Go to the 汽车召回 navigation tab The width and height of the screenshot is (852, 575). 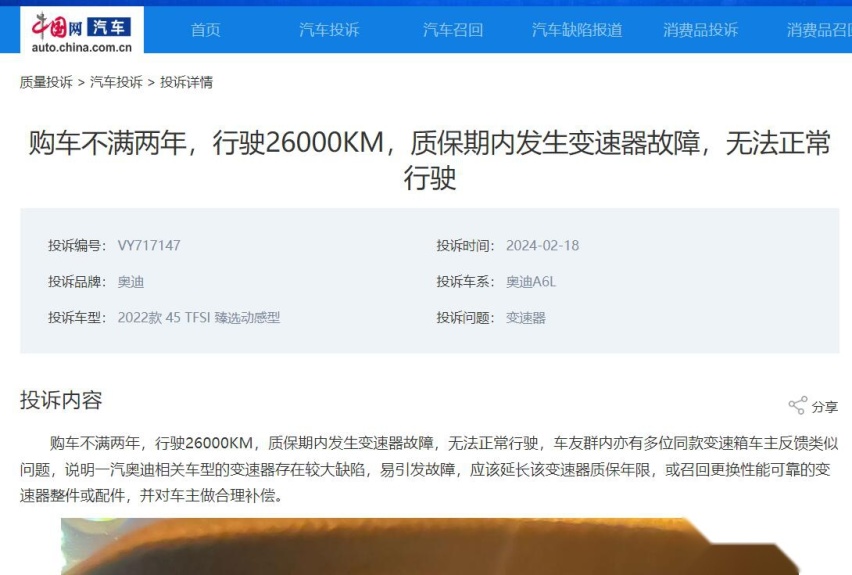click(453, 29)
